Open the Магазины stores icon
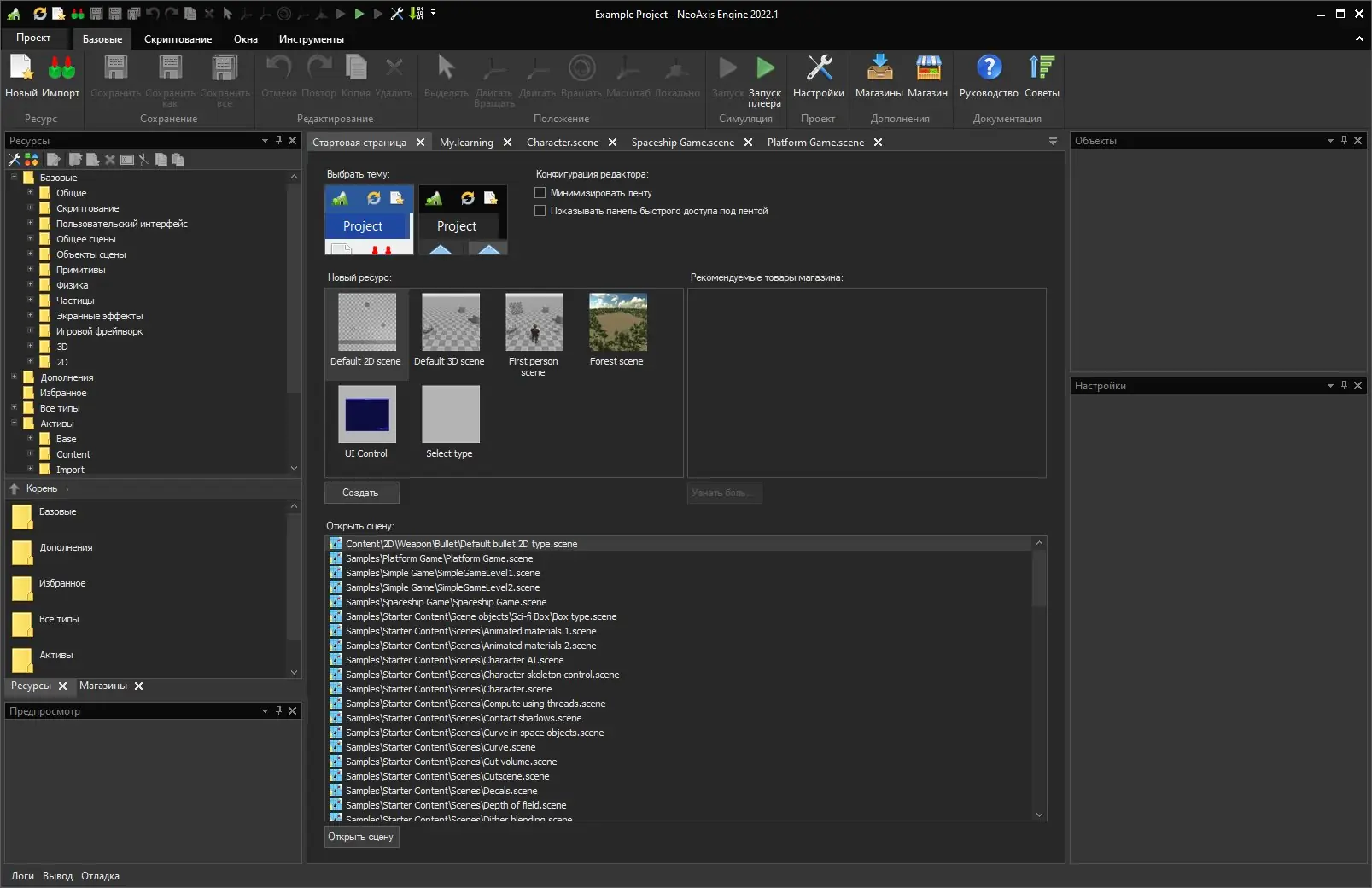 (879, 69)
